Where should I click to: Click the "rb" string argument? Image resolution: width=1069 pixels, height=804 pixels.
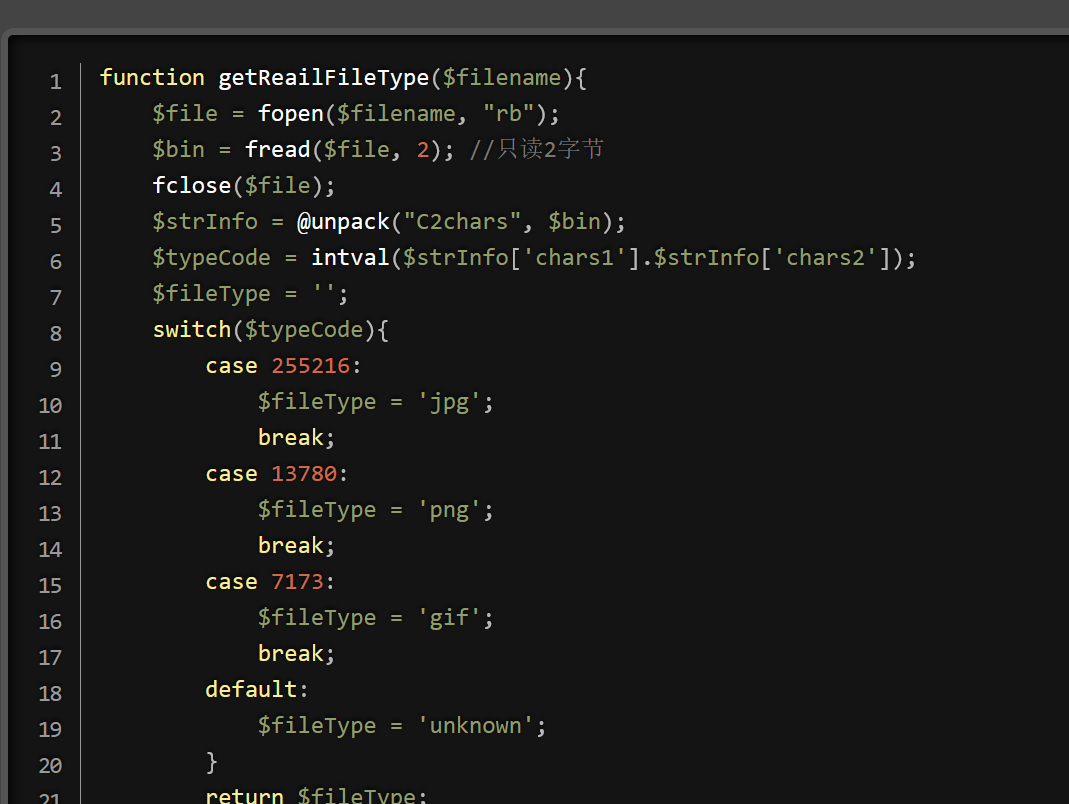(515, 114)
